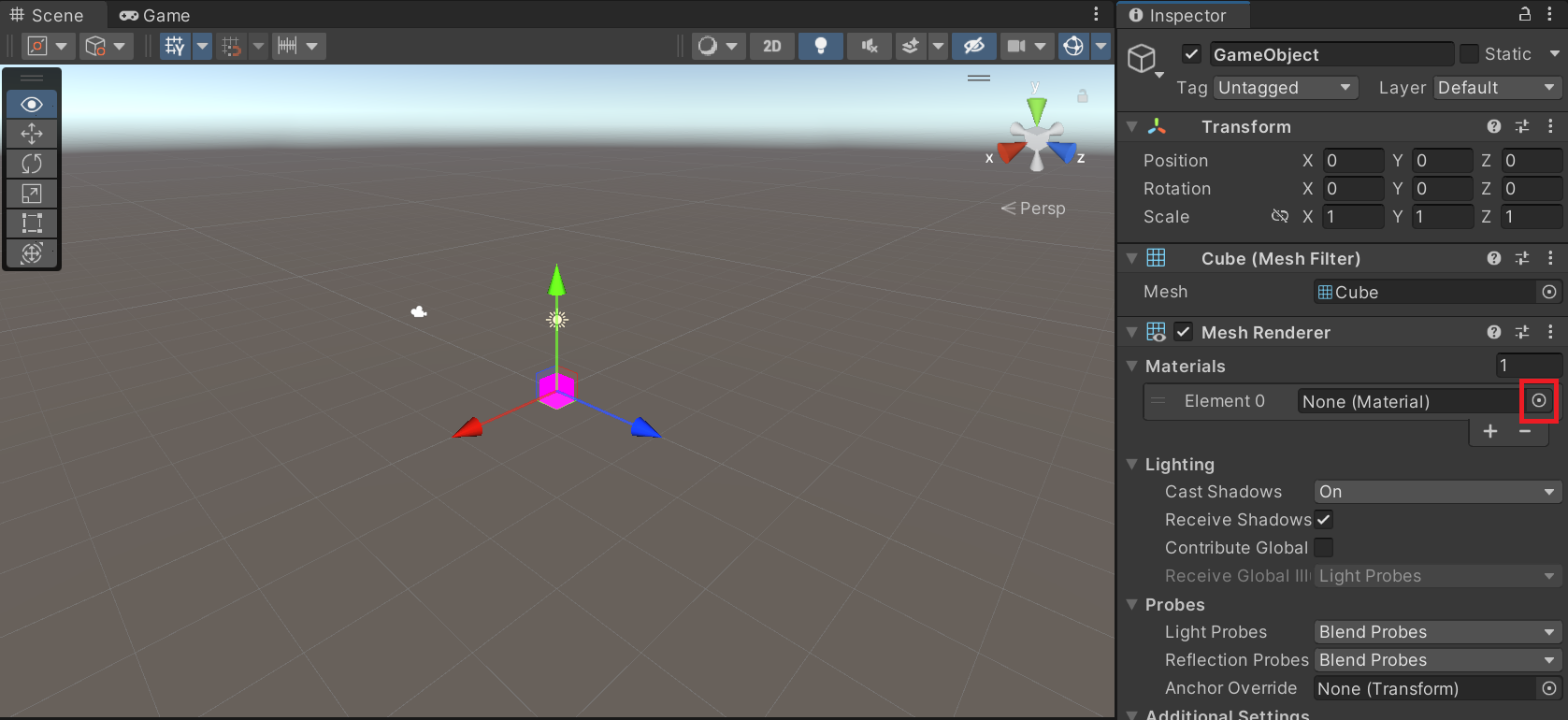Open Scene window three-dot menu
The height and width of the screenshot is (720, 1568).
tap(1096, 14)
